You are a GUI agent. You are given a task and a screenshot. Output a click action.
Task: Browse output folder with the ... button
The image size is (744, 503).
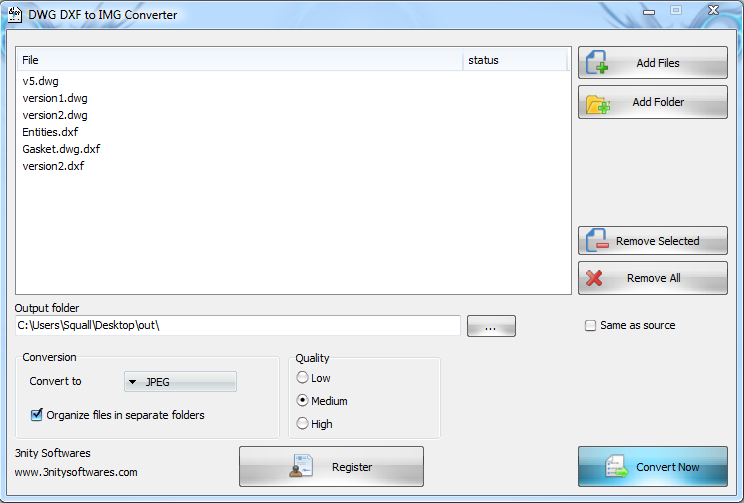[x=491, y=326]
